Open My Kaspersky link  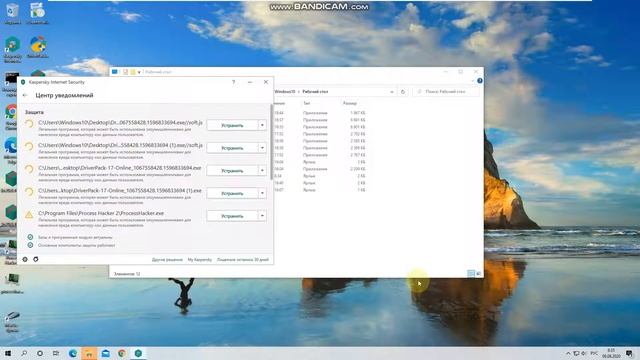click(200, 260)
